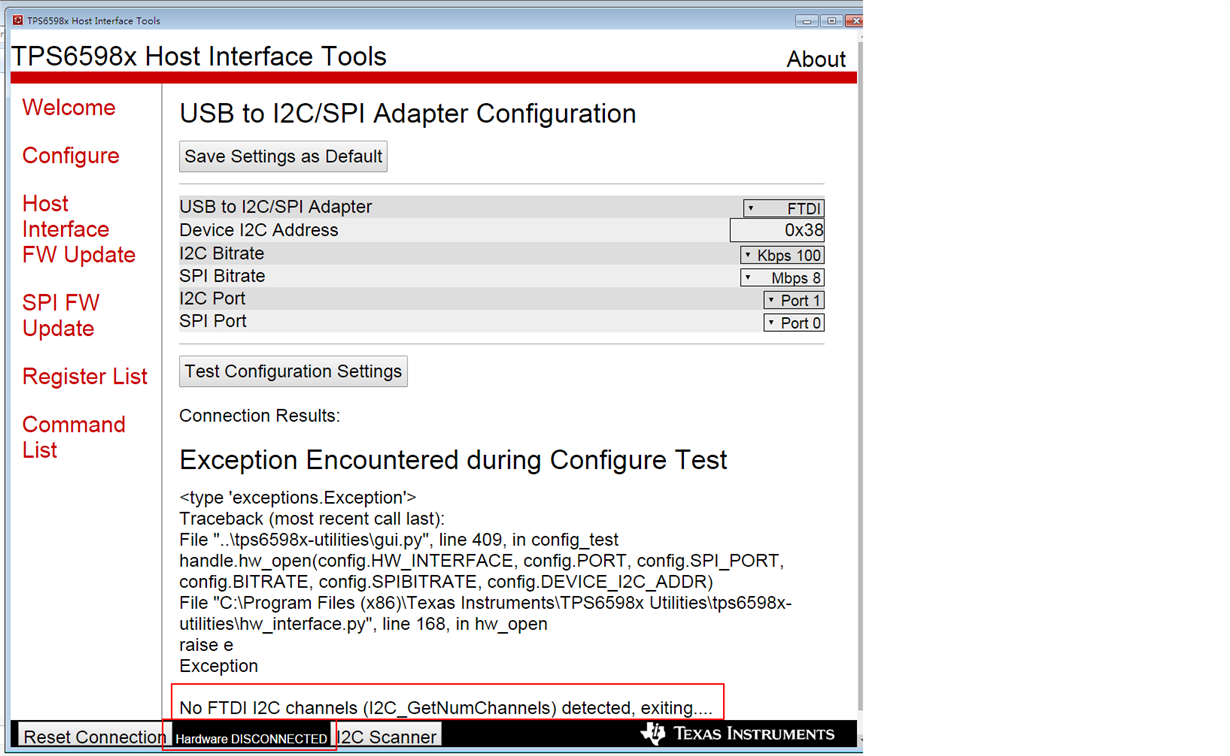Open the Welcome page in sidebar
The height and width of the screenshot is (756, 1230).
pos(69,108)
